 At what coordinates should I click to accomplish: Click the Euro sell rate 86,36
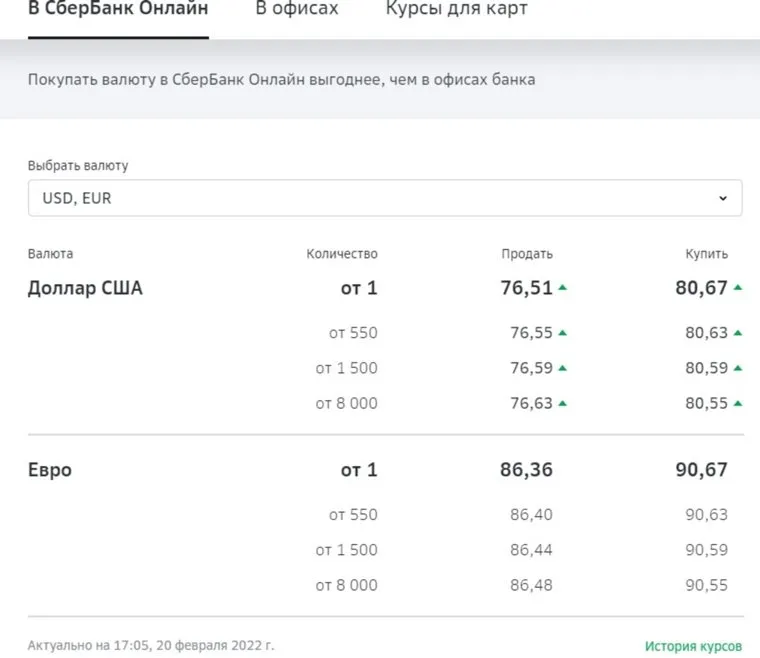tap(526, 470)
